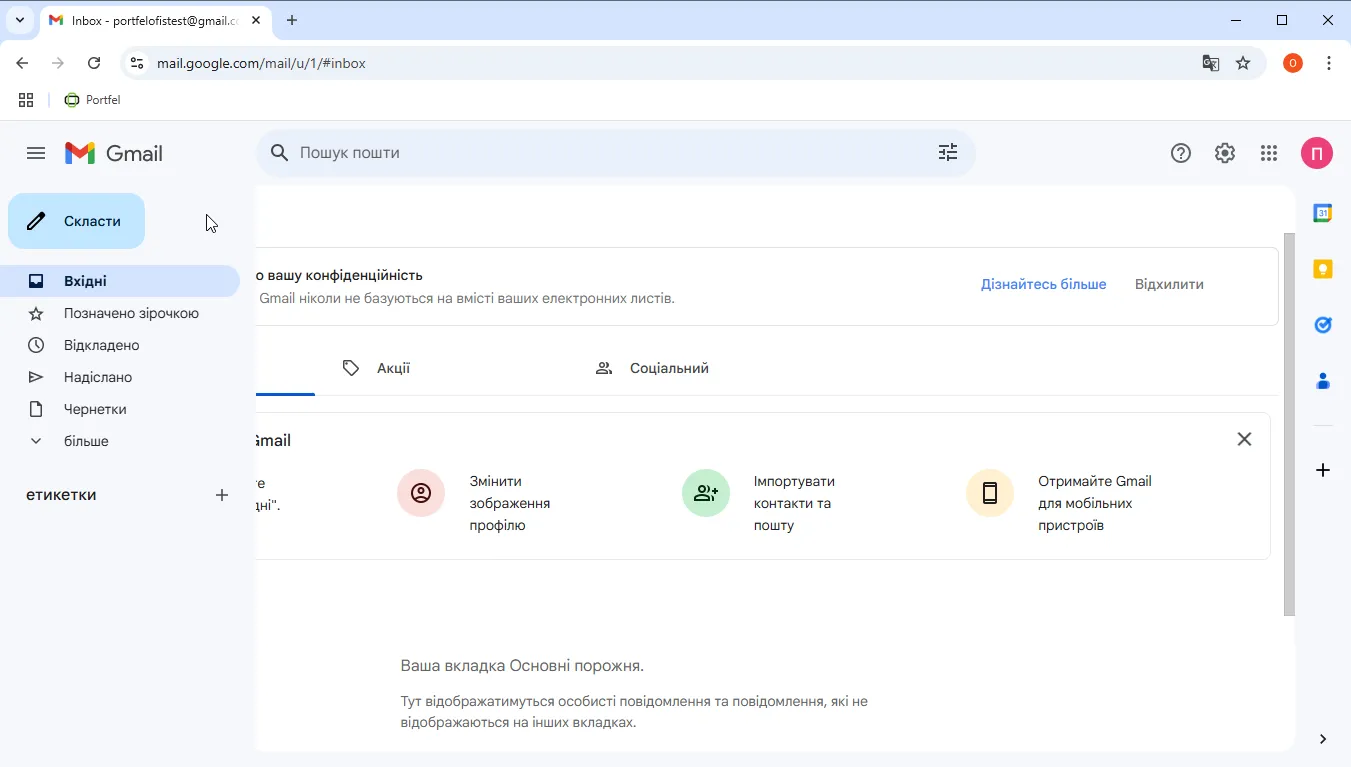This screenshot has width=1351, height=767.
Task: Open the Gmail main menu hamburger icon
Action: 36,153
